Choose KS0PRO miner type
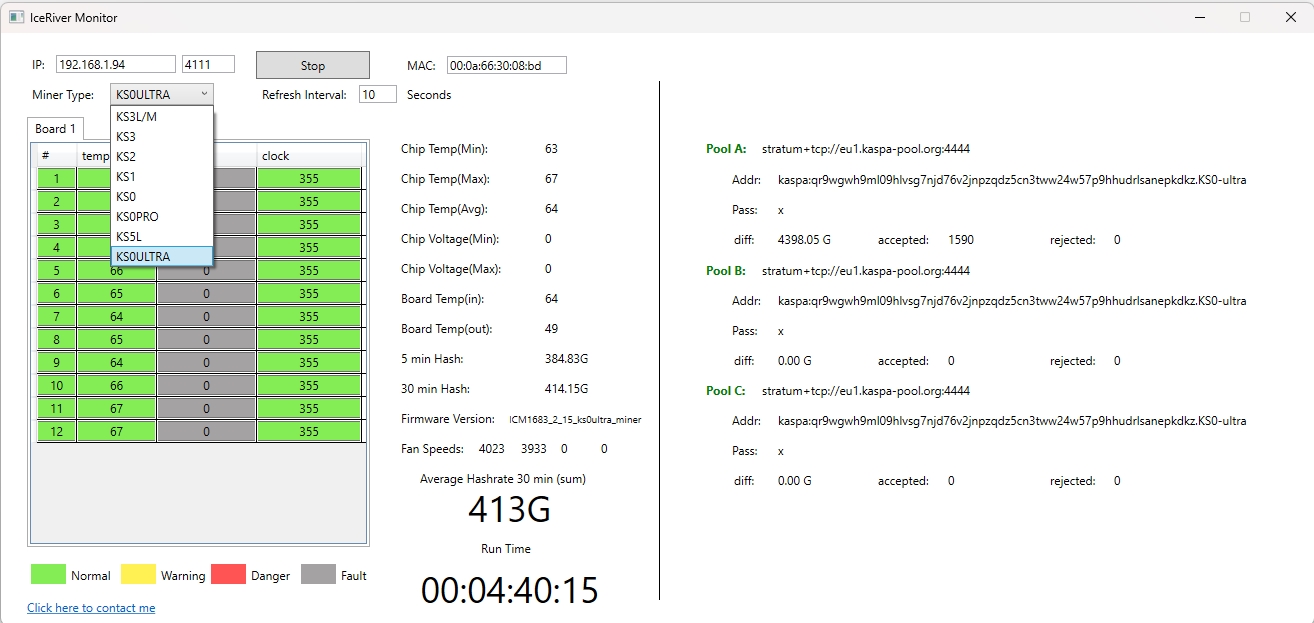This screenshot has height=623, width=1314. coord(137,217)
